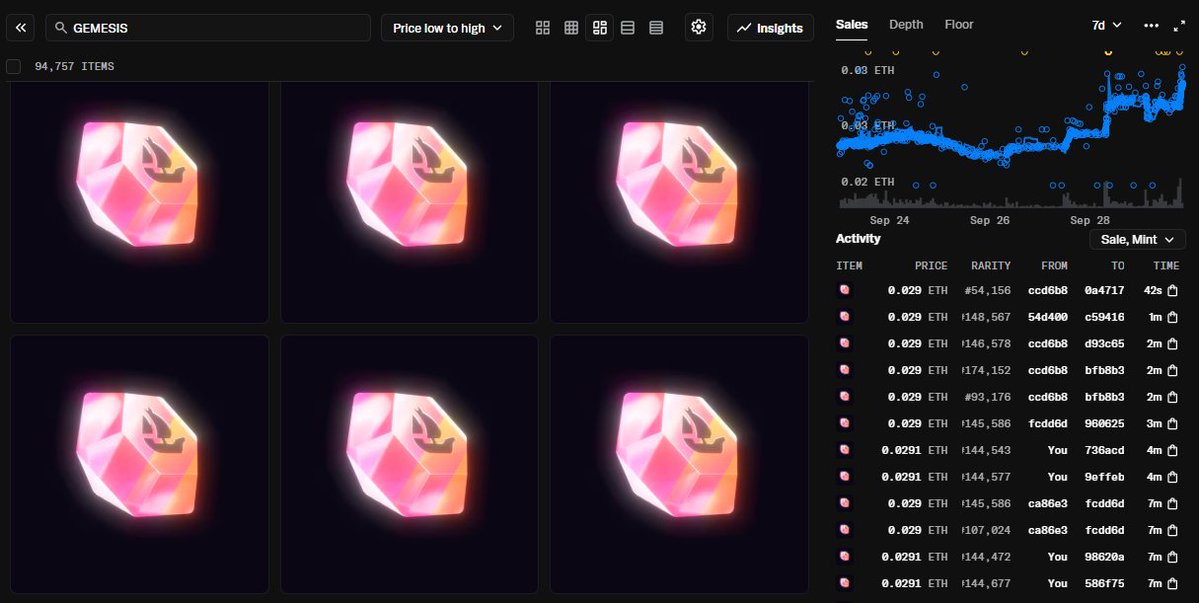This screenshot has width=1199, height=603.
Task: Click the Sep 24 date on chart axis
Action: click(889, 220)
